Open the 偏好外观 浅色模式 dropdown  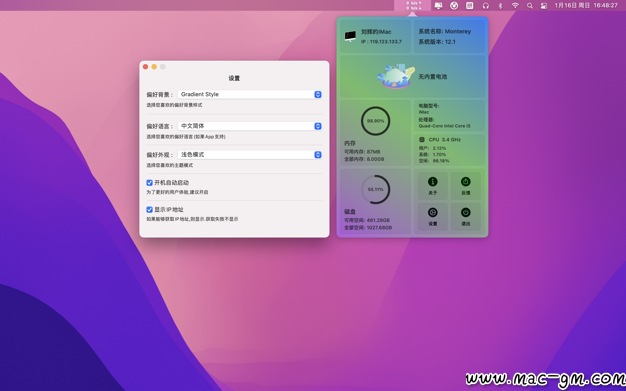click(x=250, y=155)
